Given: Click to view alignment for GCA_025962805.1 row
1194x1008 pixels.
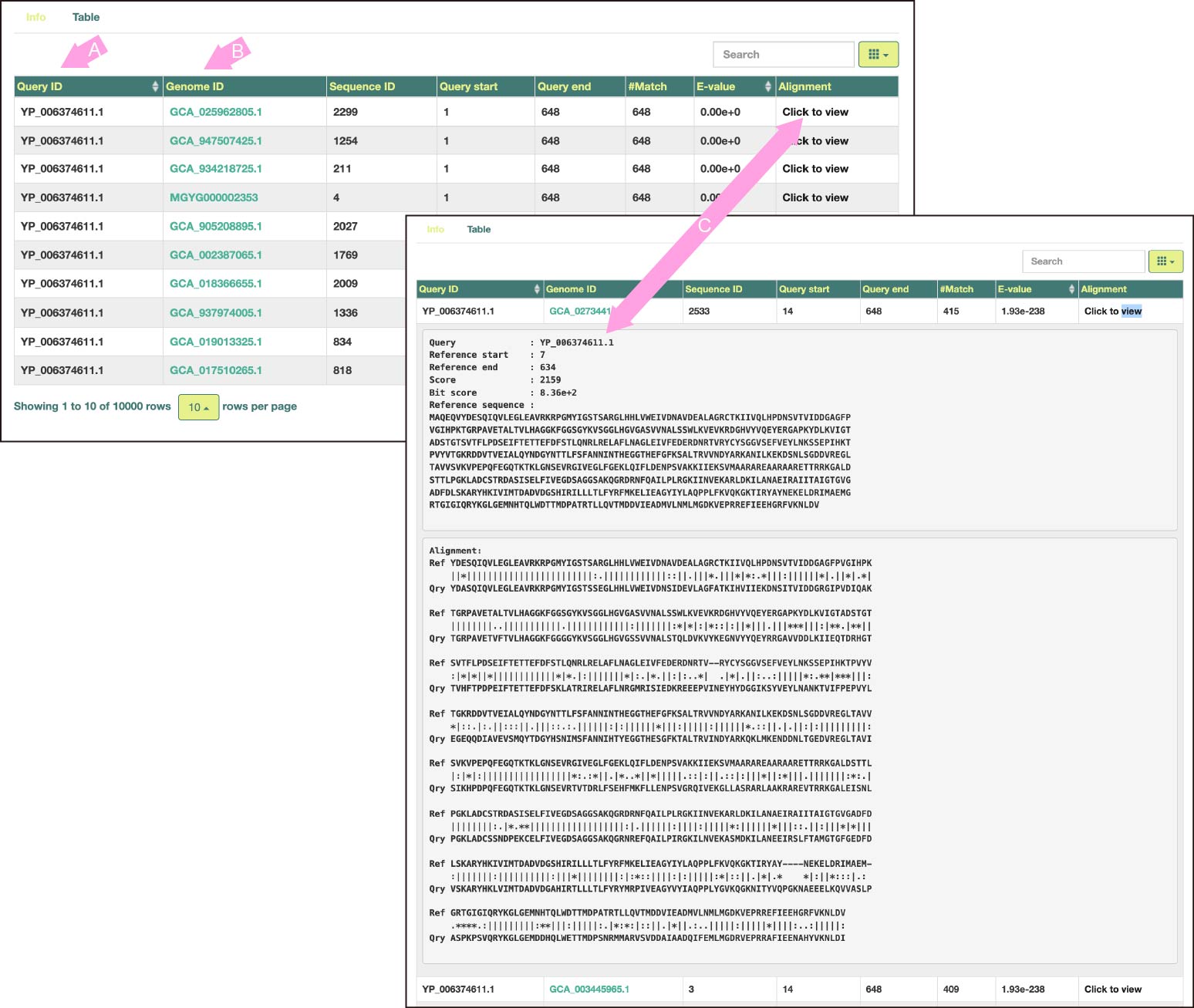Looking at the screenshot, I should [815, 112].
